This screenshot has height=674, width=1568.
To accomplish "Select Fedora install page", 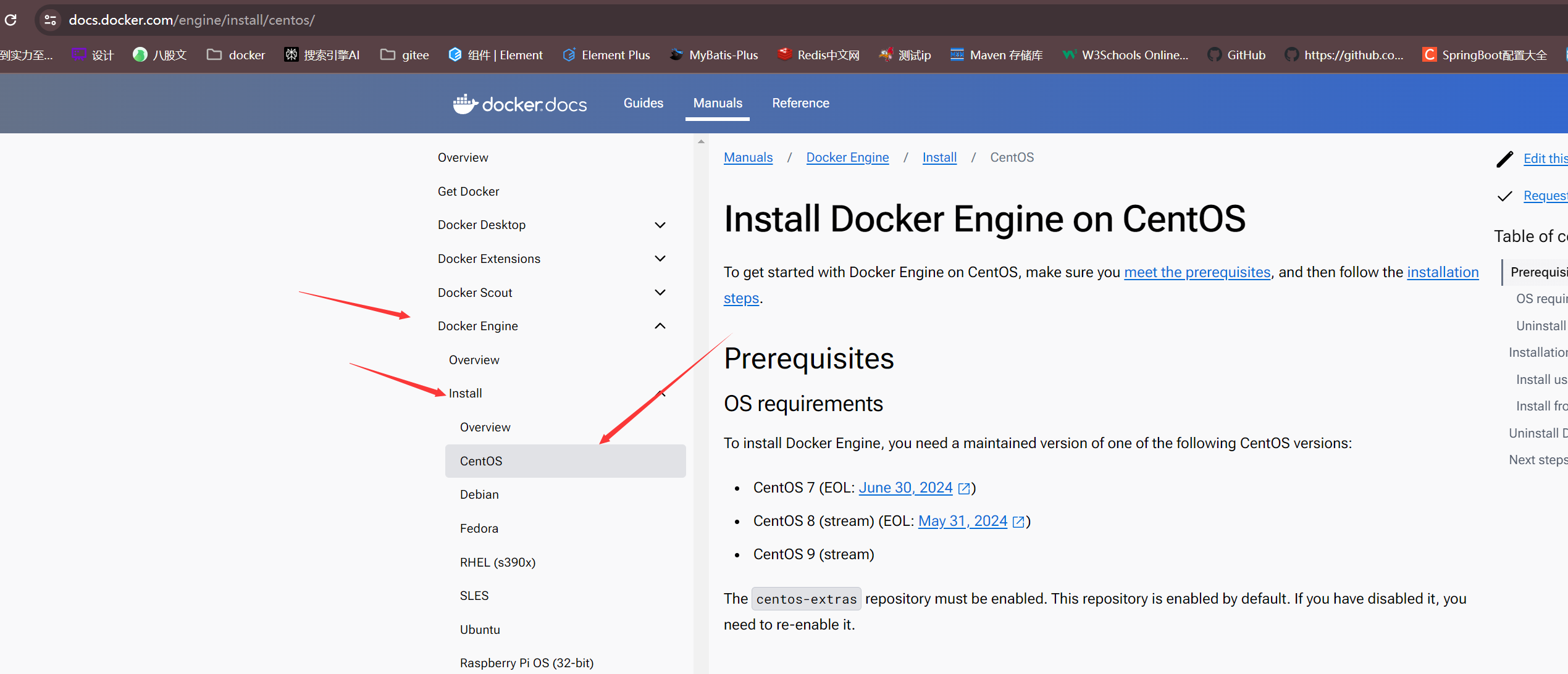I will (479, 528).
